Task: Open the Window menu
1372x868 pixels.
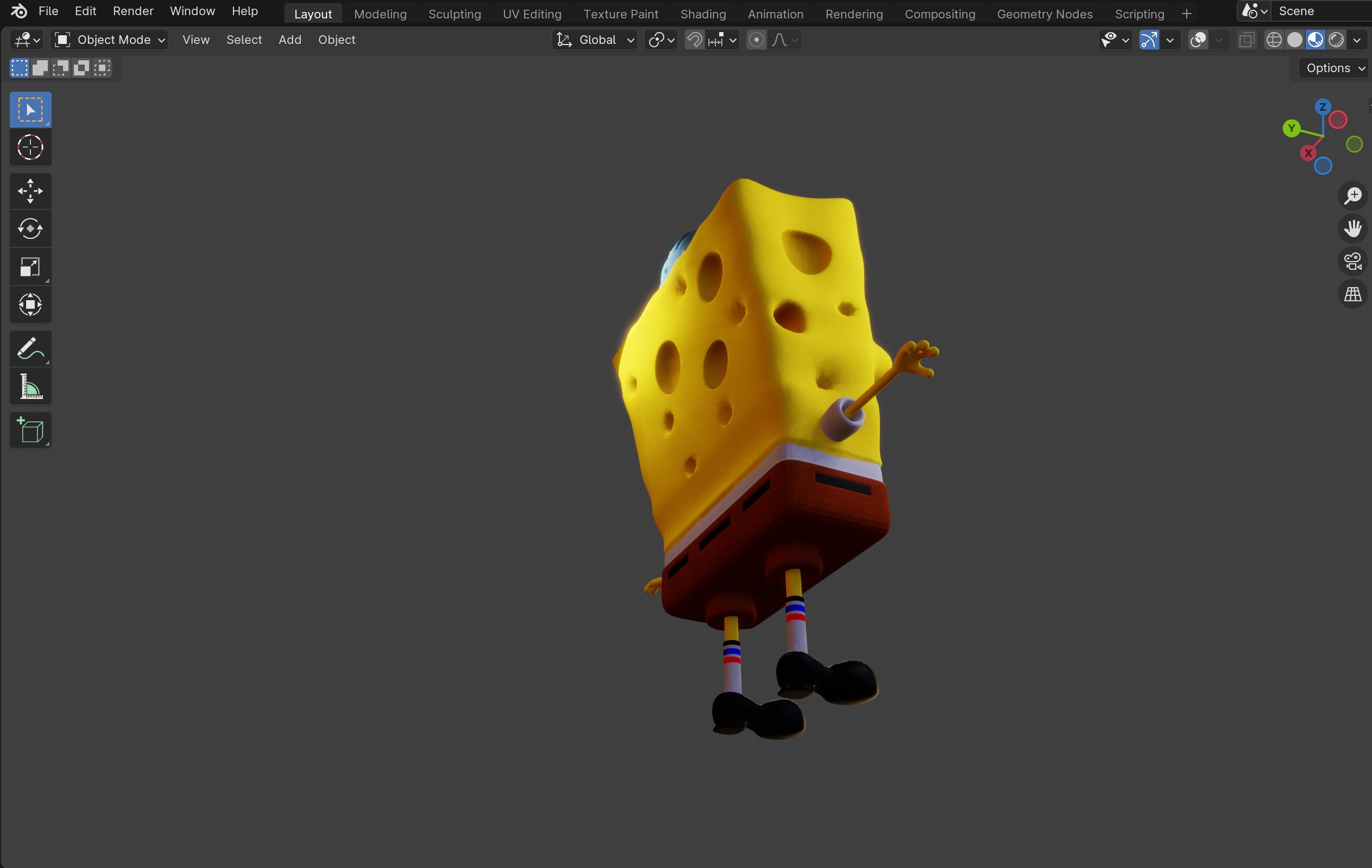Action: click(x=192, y=11)
